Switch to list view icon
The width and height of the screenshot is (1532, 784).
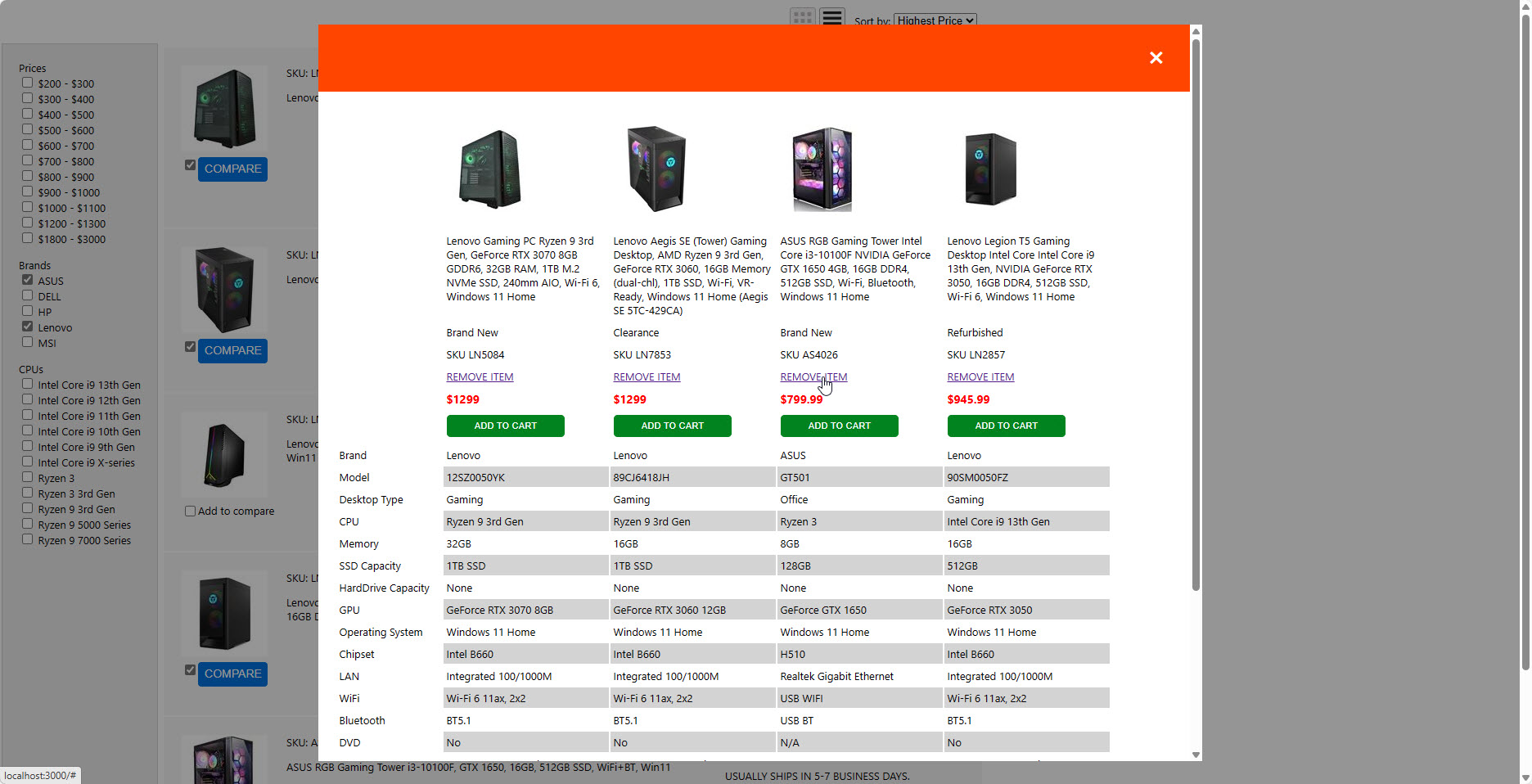click(x=832, y=17)
